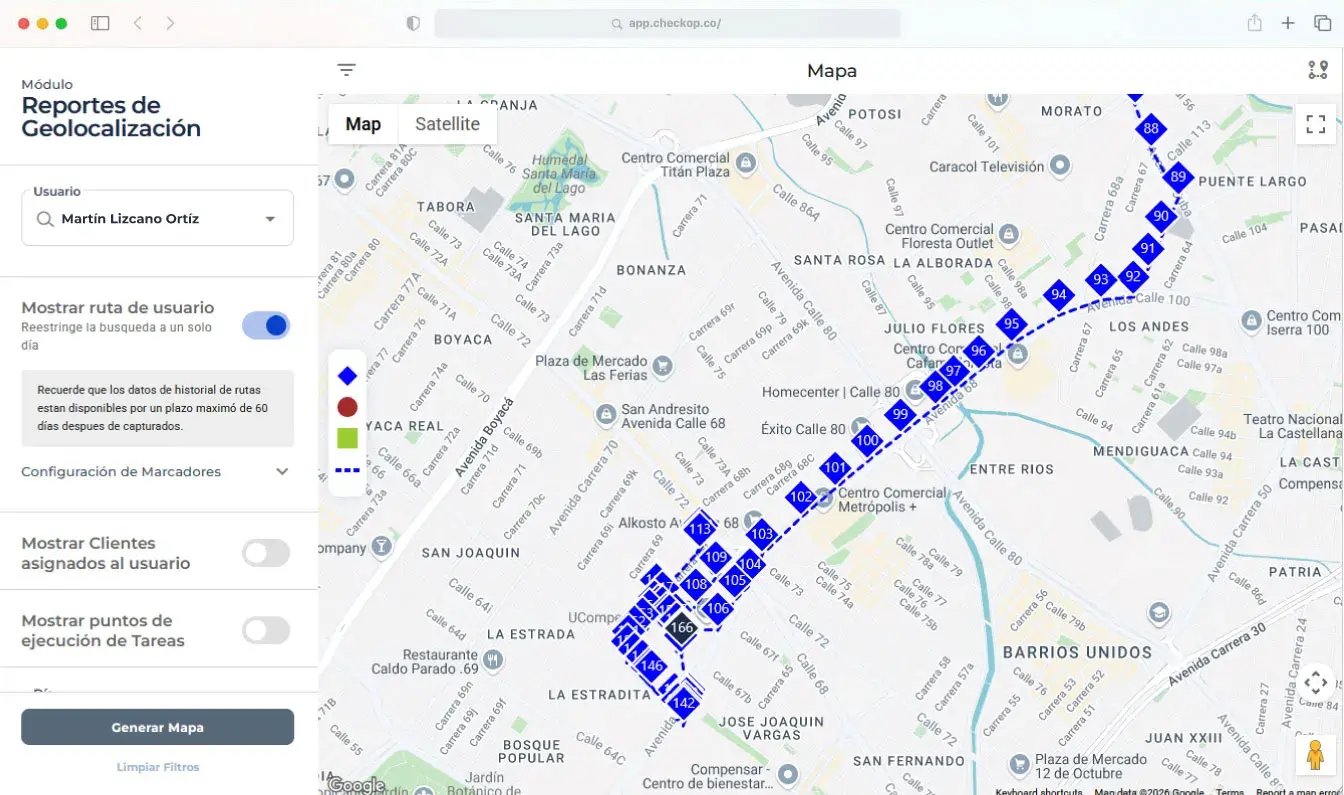The height and width of the screenshot is (795, 1344).
Task: Click the dashed route line legend icon
Action: [x=346, y=469]
